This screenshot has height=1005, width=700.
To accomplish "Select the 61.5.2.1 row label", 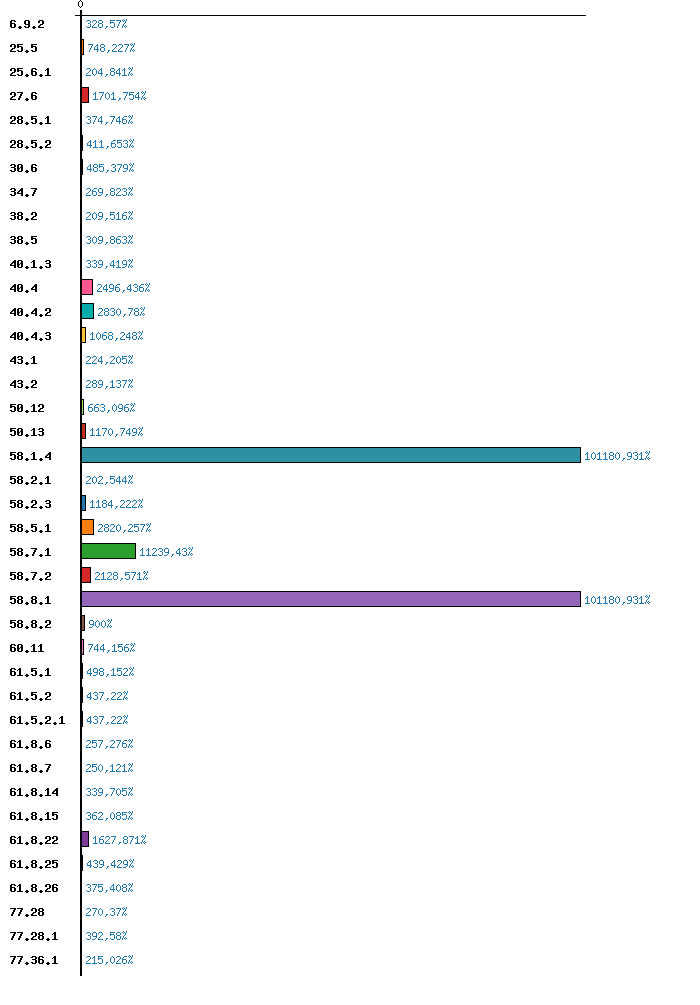I will (x=37, y=720).
